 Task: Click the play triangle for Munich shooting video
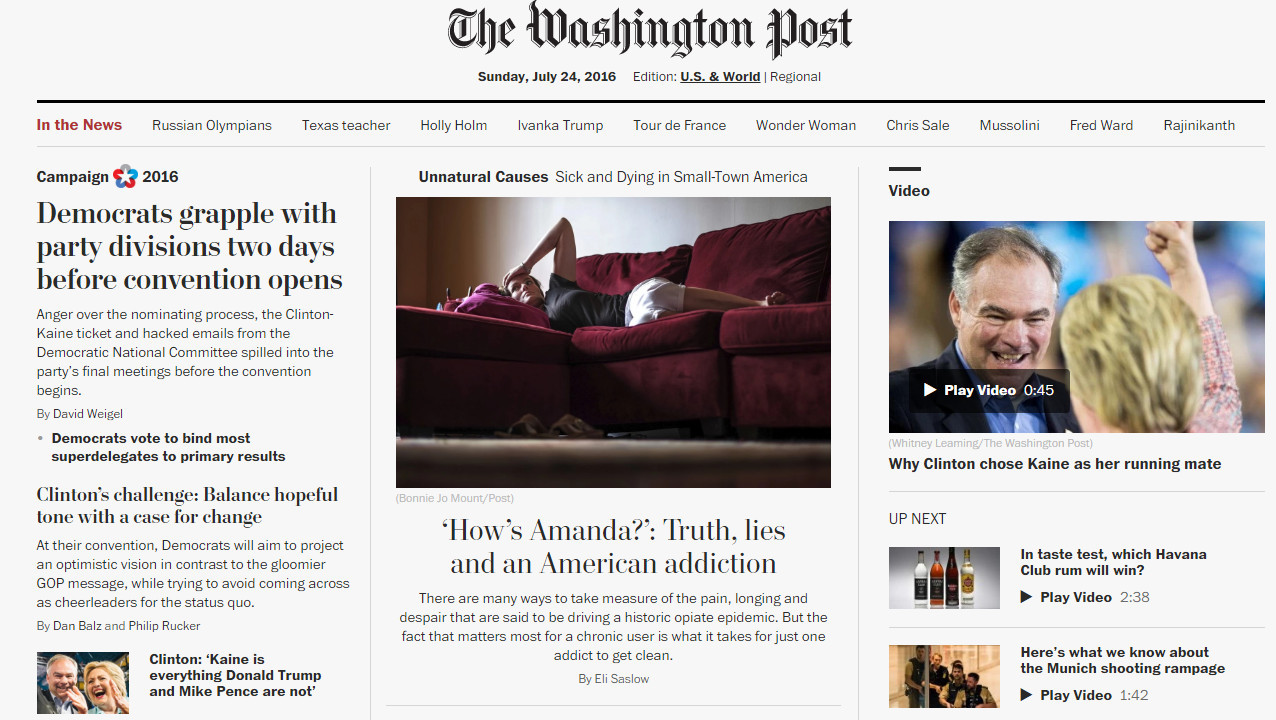[x=1026, y=695]
